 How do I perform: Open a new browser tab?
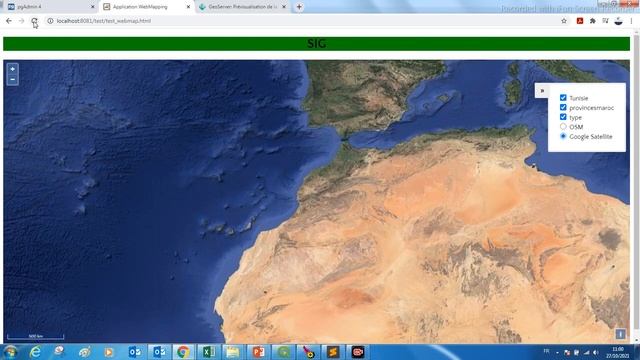pos(299,7)
